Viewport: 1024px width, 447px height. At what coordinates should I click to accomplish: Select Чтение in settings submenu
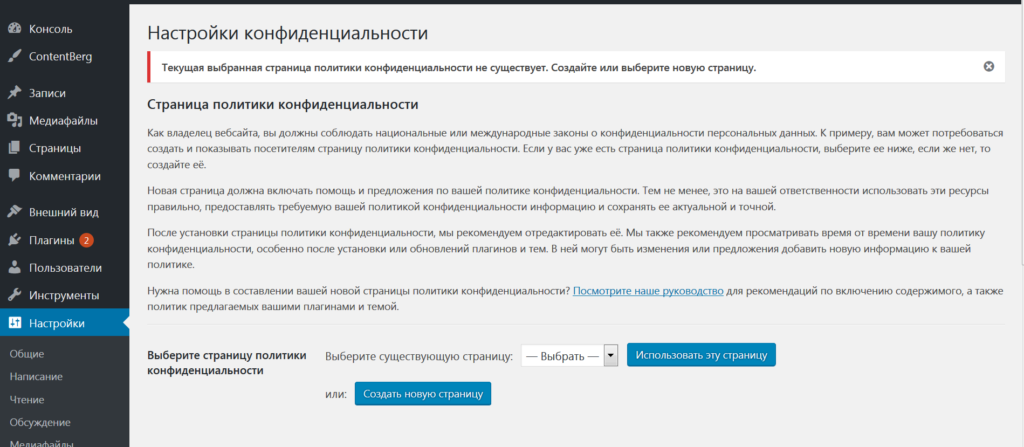pyautogui.click(x=27, y=400)
